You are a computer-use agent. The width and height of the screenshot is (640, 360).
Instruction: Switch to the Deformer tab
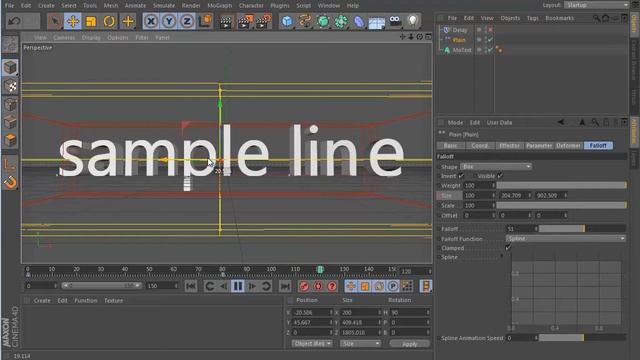[568, 146]
